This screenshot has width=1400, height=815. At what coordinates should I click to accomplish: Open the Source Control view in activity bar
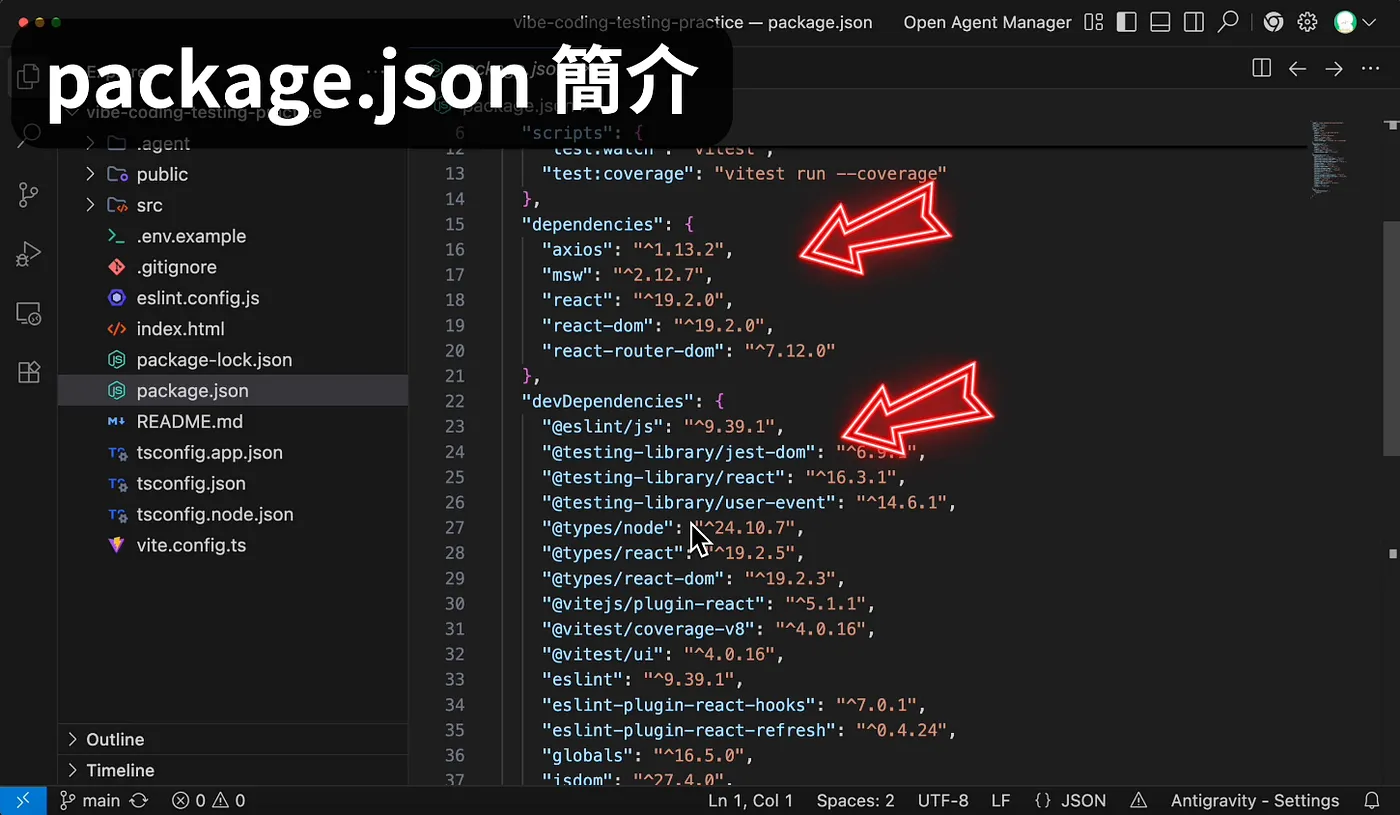pyautogui.click(x=28, y=195)
